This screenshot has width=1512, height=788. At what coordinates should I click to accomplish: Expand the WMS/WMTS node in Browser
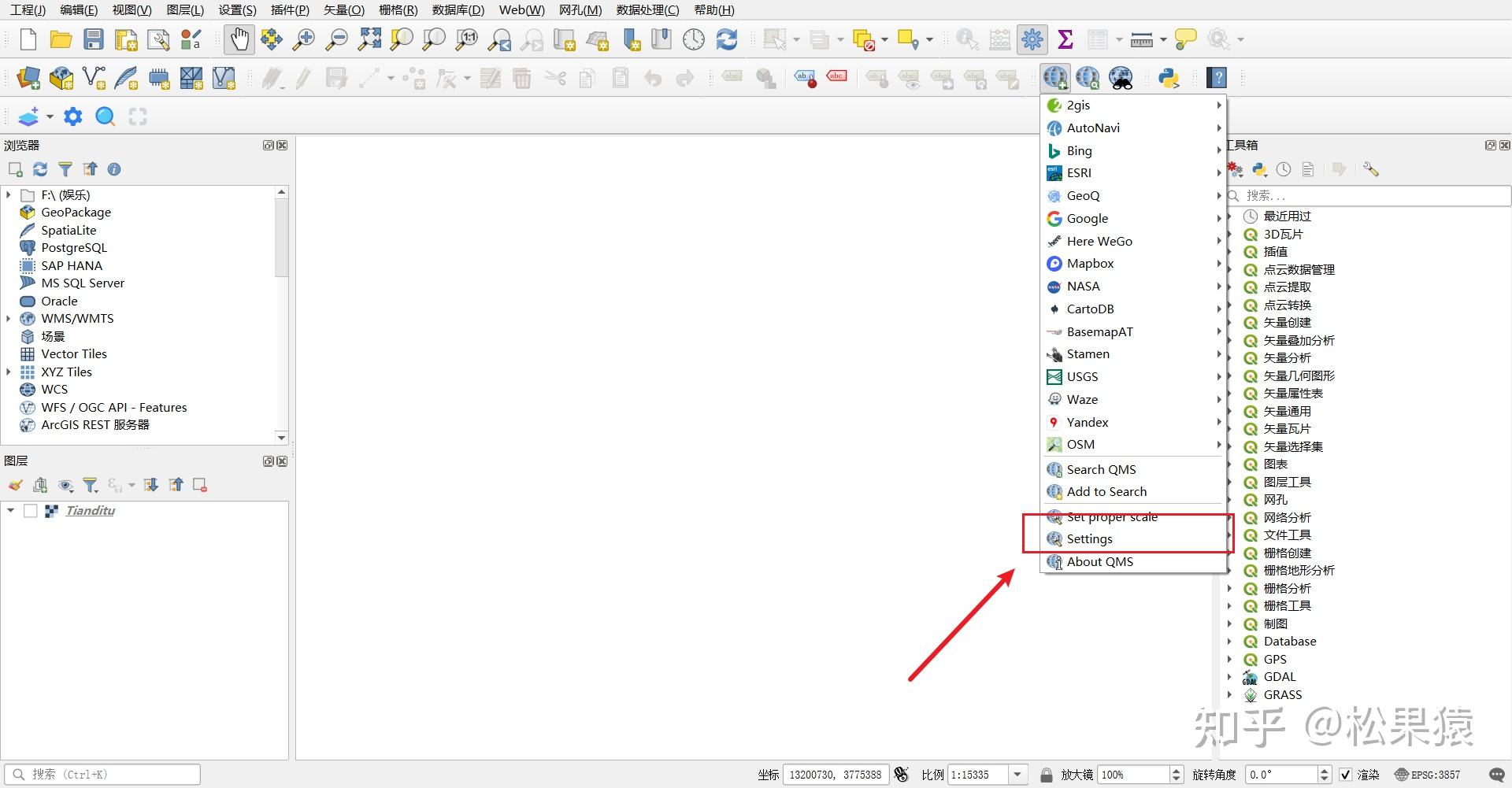pyautogui.click(x=9, y=319)
